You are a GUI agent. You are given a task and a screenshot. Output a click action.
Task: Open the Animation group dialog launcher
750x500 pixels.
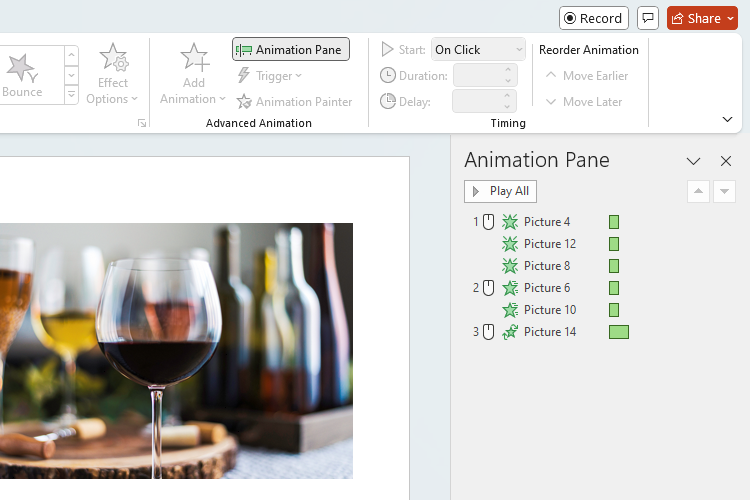tap(142, 123)
